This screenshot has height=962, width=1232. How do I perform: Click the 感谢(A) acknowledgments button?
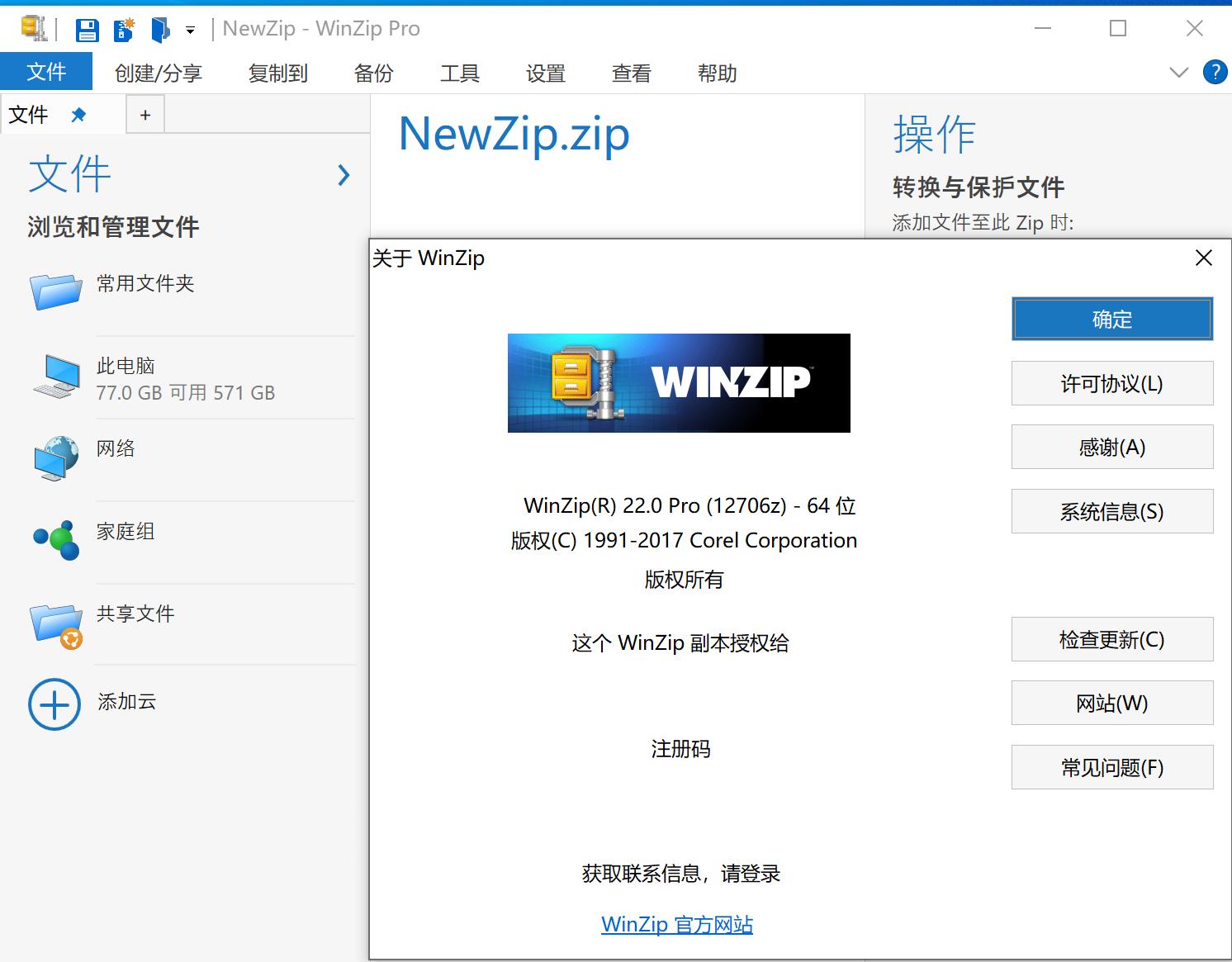[1112, 447]
